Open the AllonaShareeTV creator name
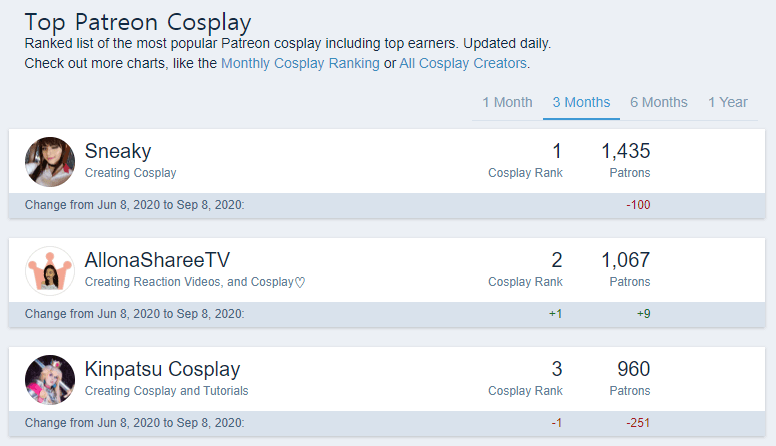The width and height of the screenshot is (776, 446). (157, 260)
